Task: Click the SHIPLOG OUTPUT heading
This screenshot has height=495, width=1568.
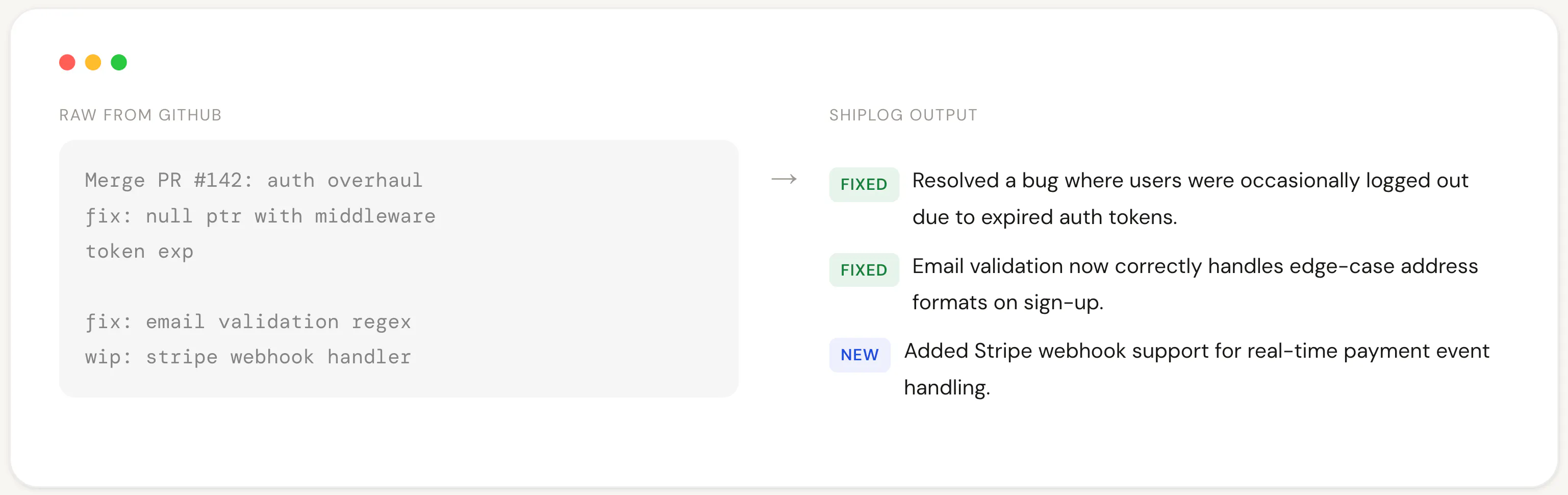Action: click(903, 115)
